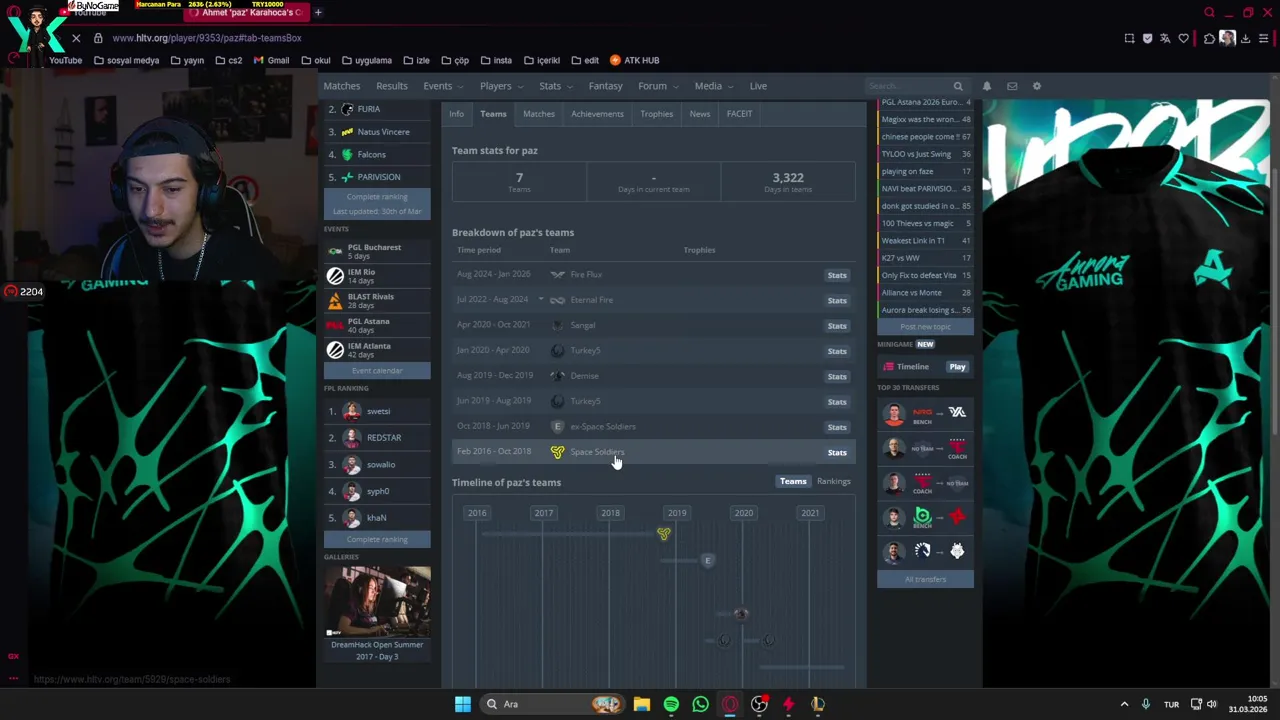Open Results in the HLTV menu
Viewport: 1280px width, 720px height.
point(391,86)
